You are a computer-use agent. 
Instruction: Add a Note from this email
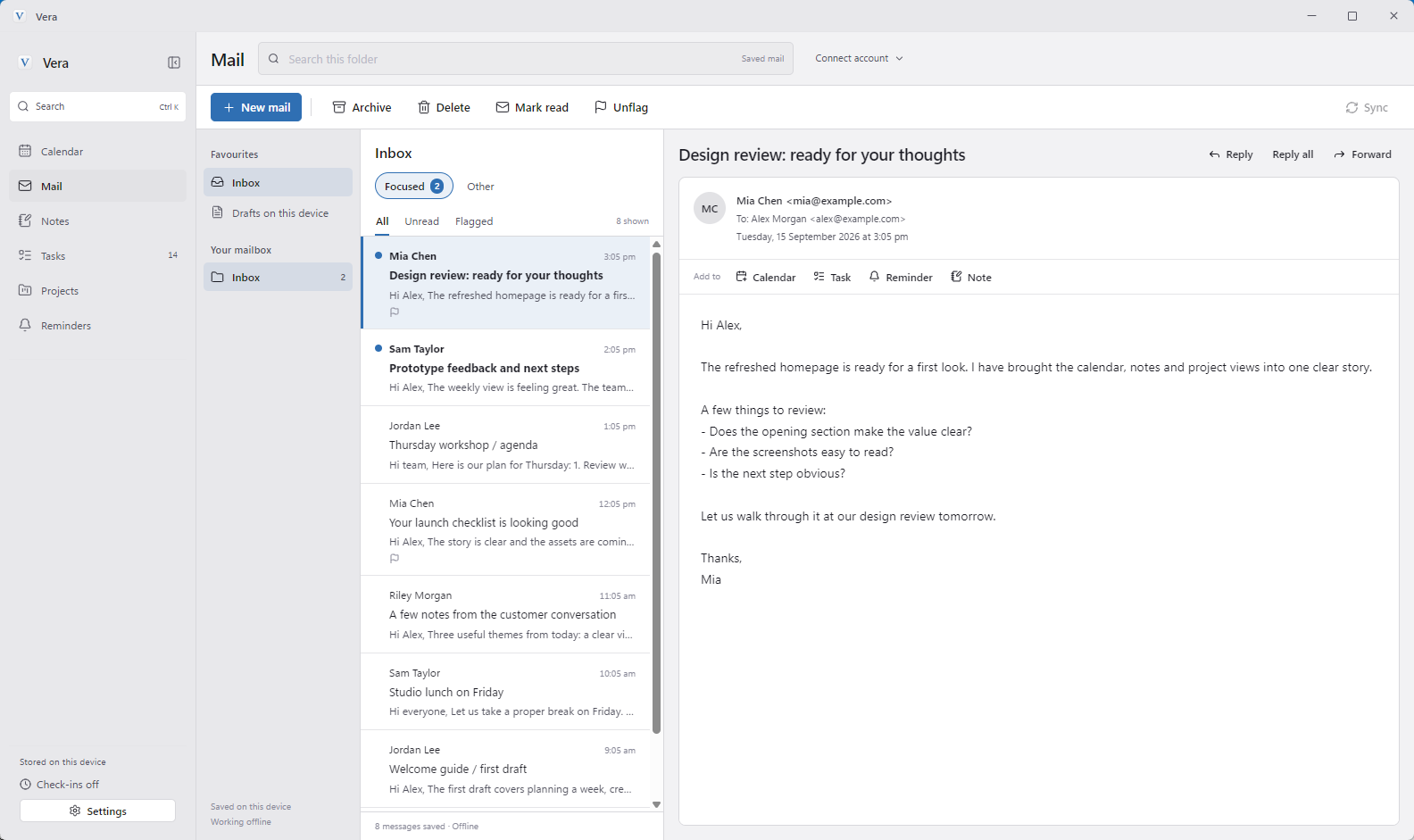point(970,278)
